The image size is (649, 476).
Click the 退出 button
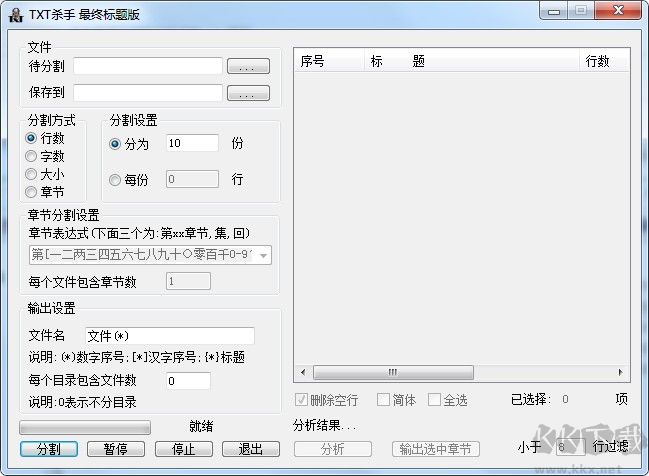pos(251,449)
